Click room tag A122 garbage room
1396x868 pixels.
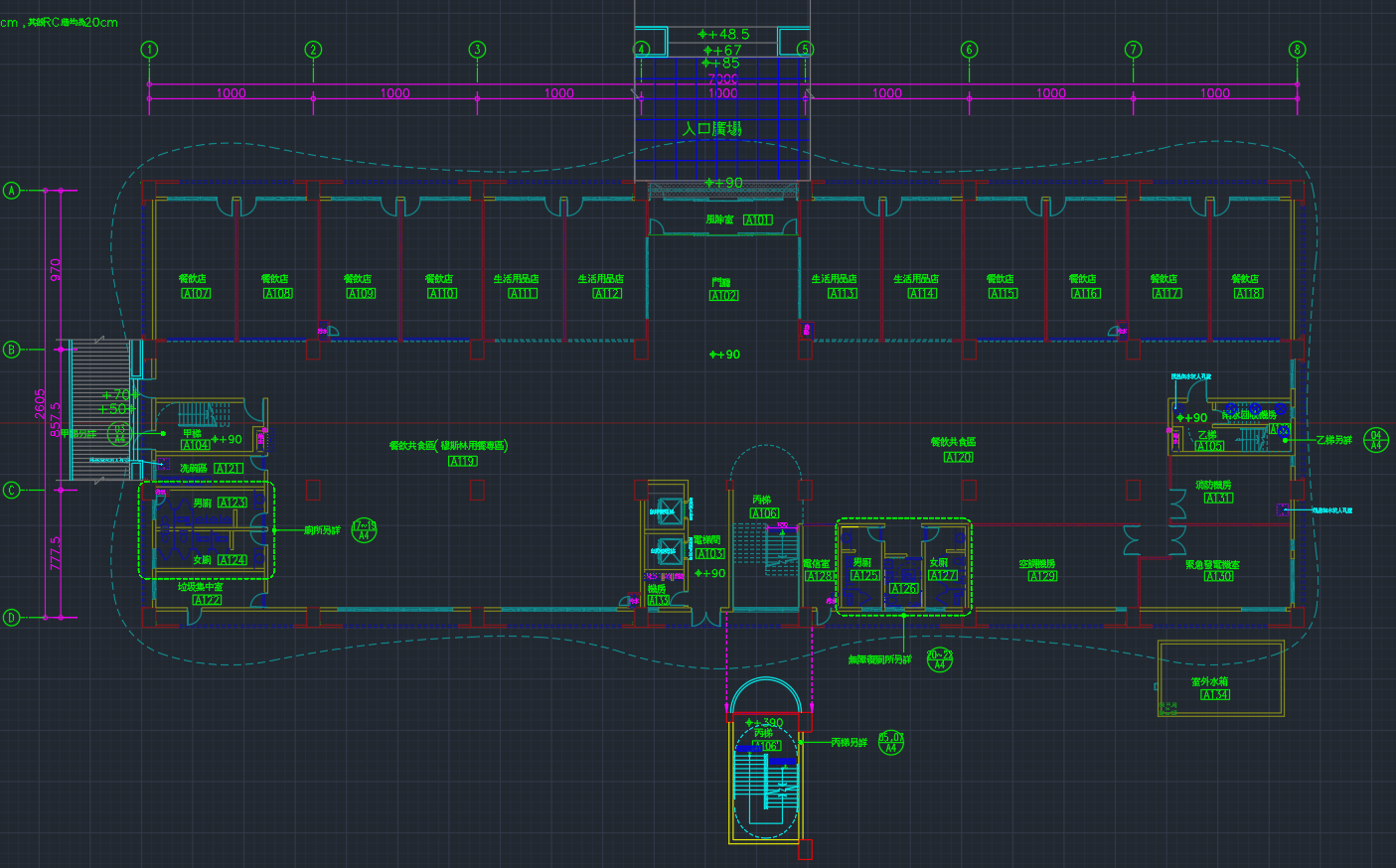click(x=207, y=599)
